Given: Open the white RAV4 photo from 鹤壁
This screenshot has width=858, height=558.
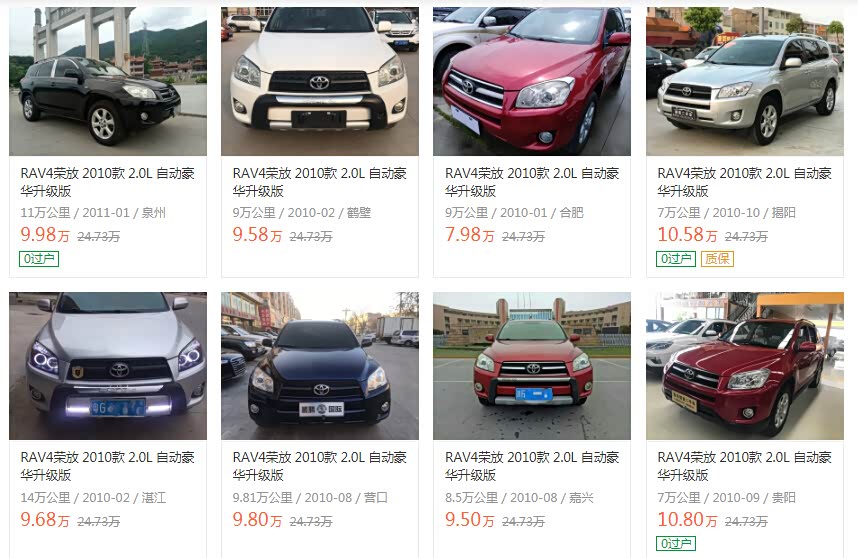Looking at the screenshot, I should pos(320,82).
